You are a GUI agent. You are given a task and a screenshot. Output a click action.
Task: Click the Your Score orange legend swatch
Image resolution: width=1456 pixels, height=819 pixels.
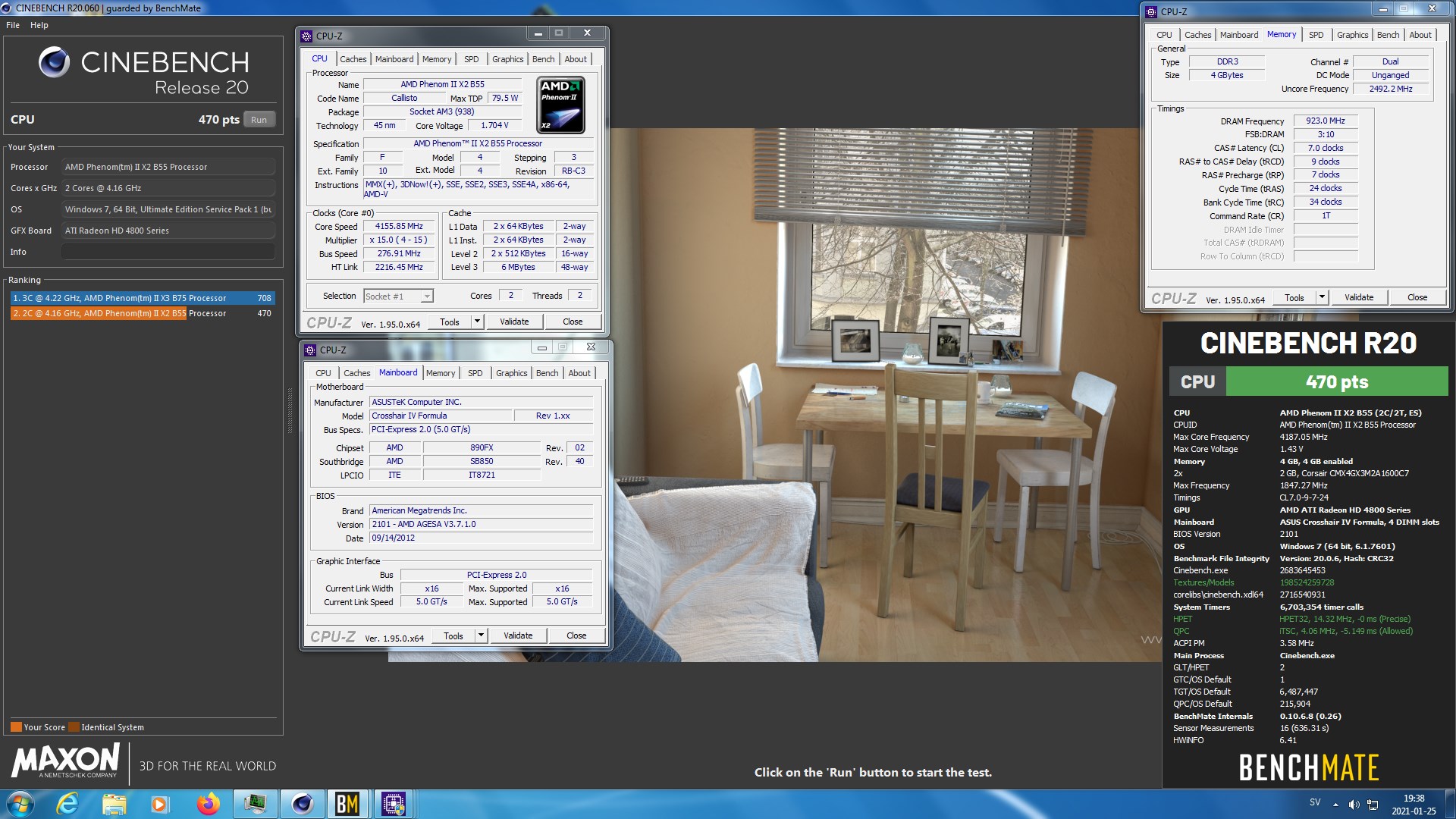(16, 727)
